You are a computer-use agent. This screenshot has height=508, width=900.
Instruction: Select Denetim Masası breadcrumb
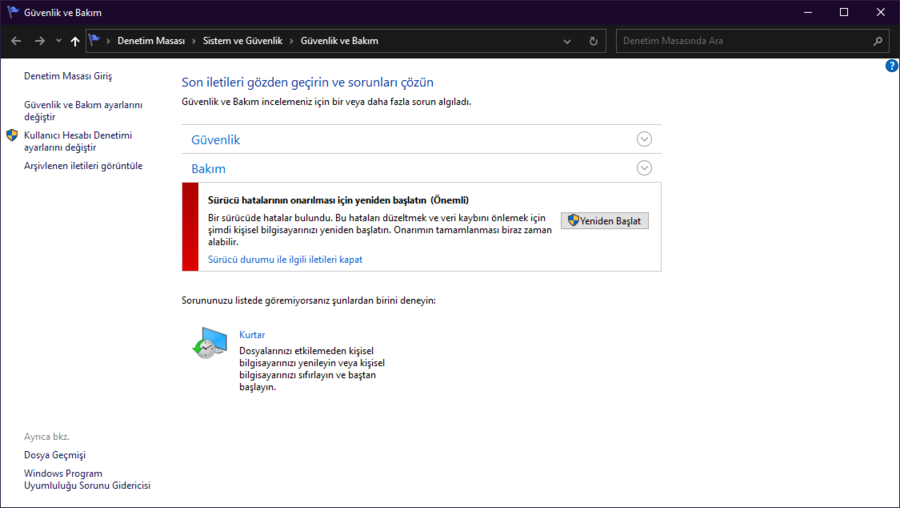pos(151,41)
